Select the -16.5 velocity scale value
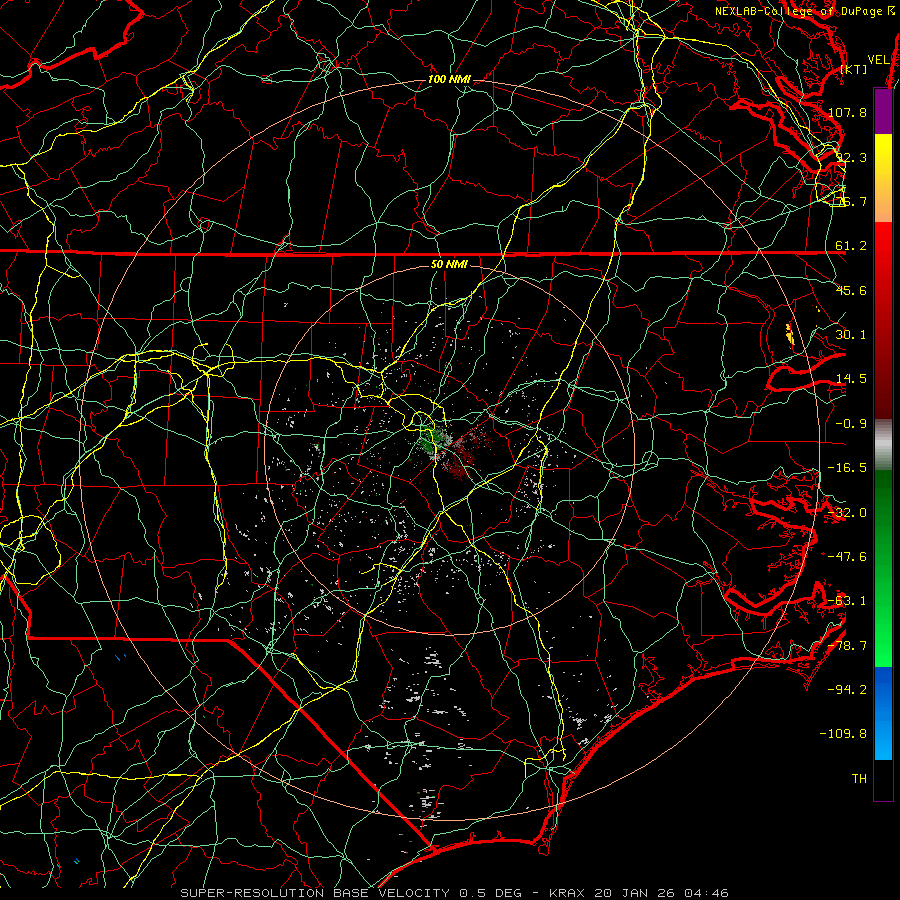This screenshot has width=900, height=900. [847, 468]
